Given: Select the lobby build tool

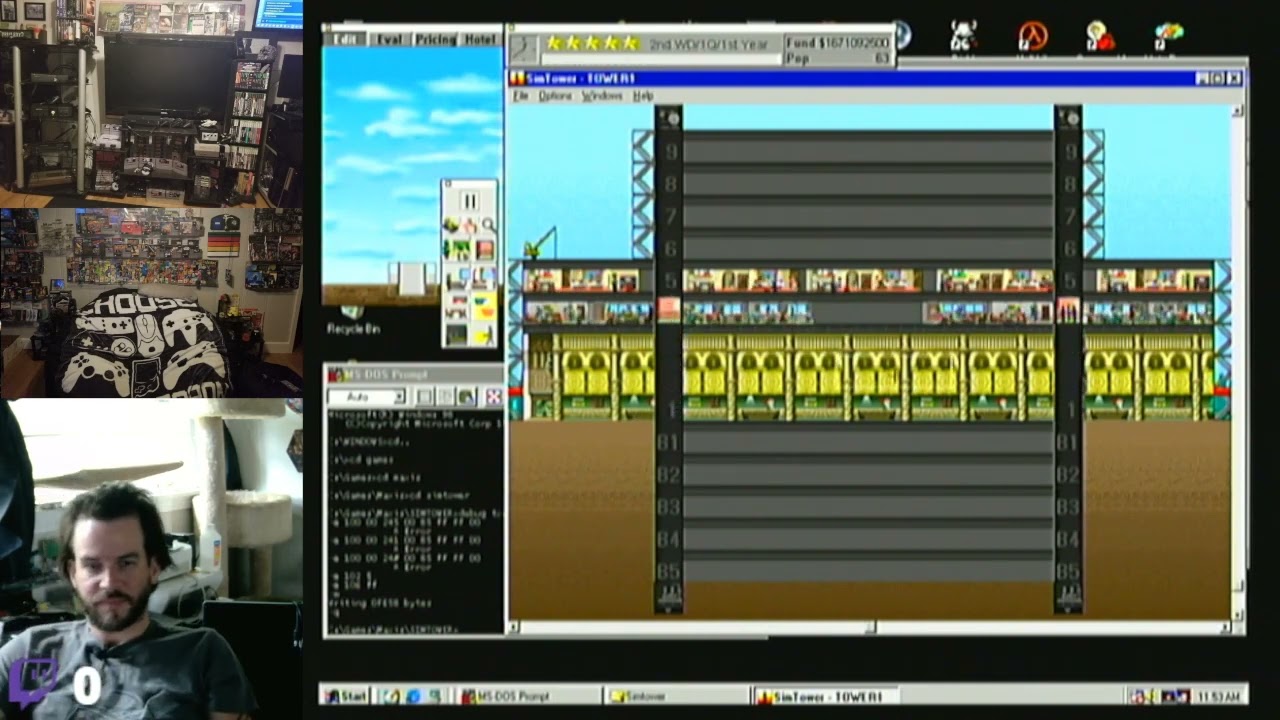Looking at the screenshot, I should coord(457,249).
